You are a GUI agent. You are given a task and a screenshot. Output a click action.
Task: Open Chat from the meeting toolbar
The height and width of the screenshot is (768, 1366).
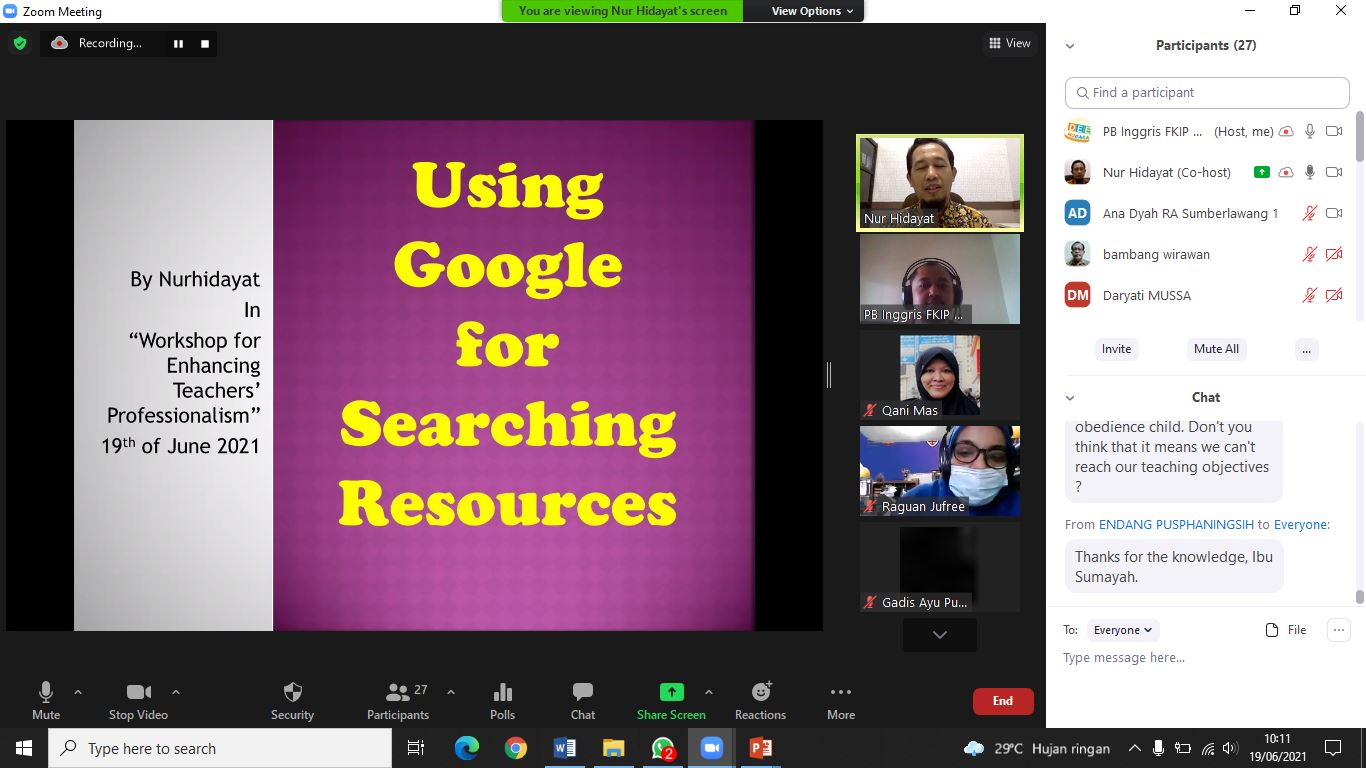tap(583, 701)
